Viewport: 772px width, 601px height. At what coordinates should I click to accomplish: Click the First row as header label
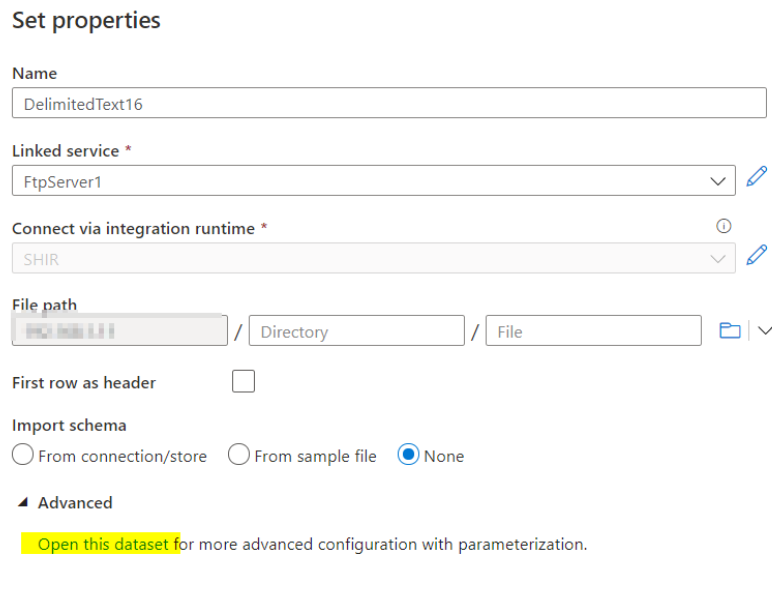pos(84,382)
